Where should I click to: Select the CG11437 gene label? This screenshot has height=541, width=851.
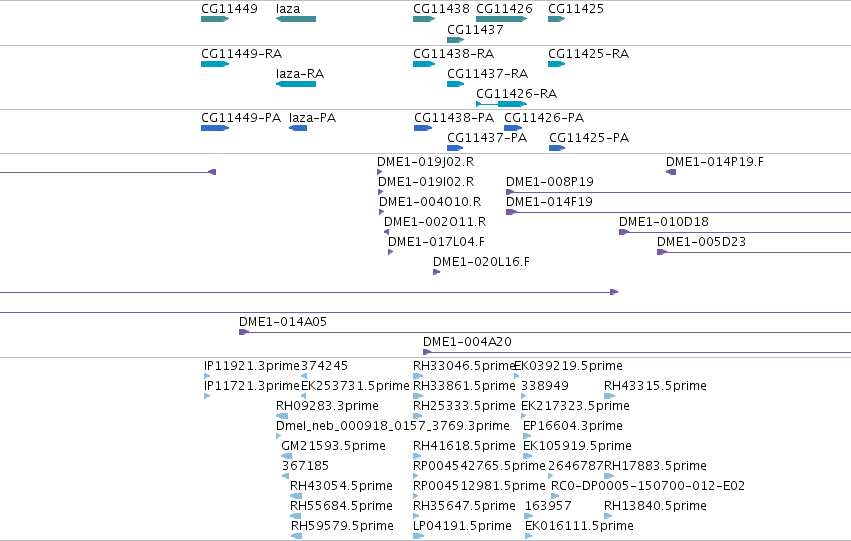pos(475,30)
